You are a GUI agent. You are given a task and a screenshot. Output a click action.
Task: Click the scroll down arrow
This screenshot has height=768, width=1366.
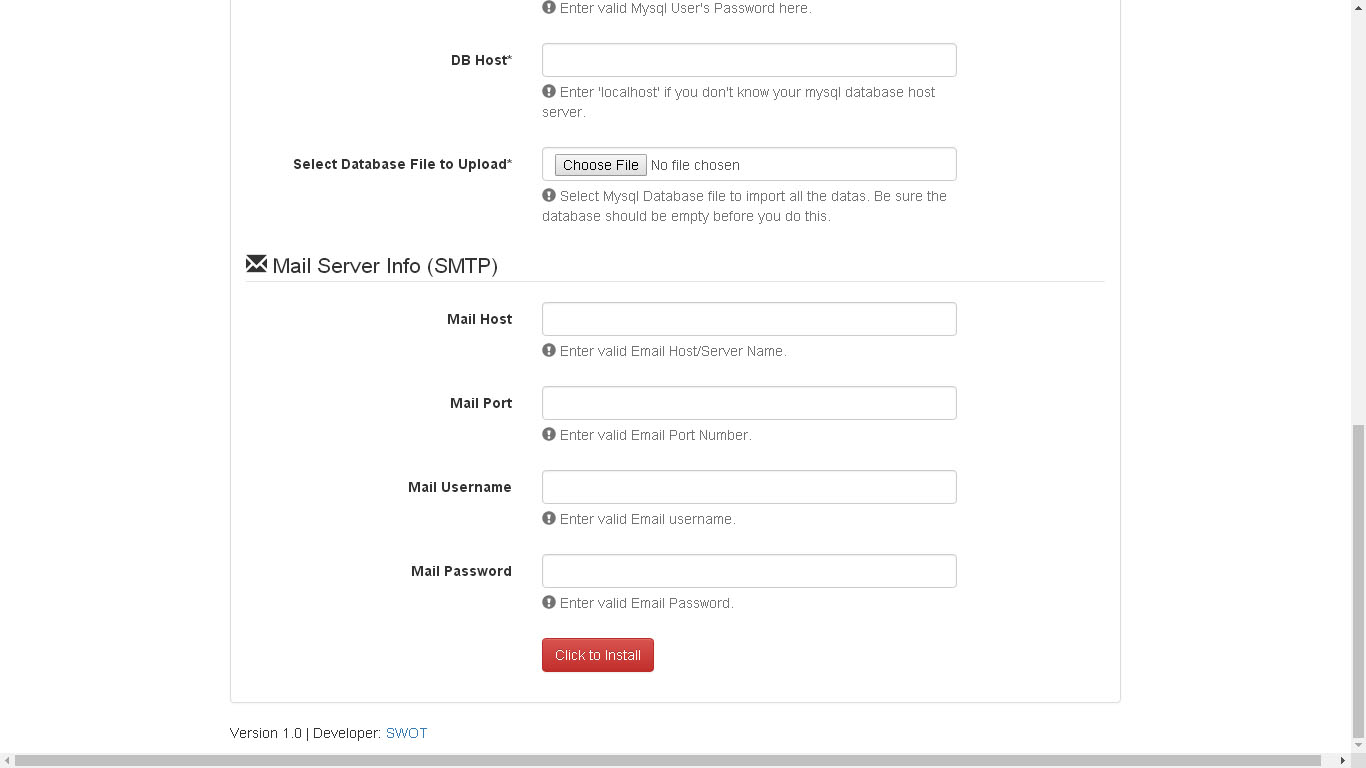point(1358,745)
